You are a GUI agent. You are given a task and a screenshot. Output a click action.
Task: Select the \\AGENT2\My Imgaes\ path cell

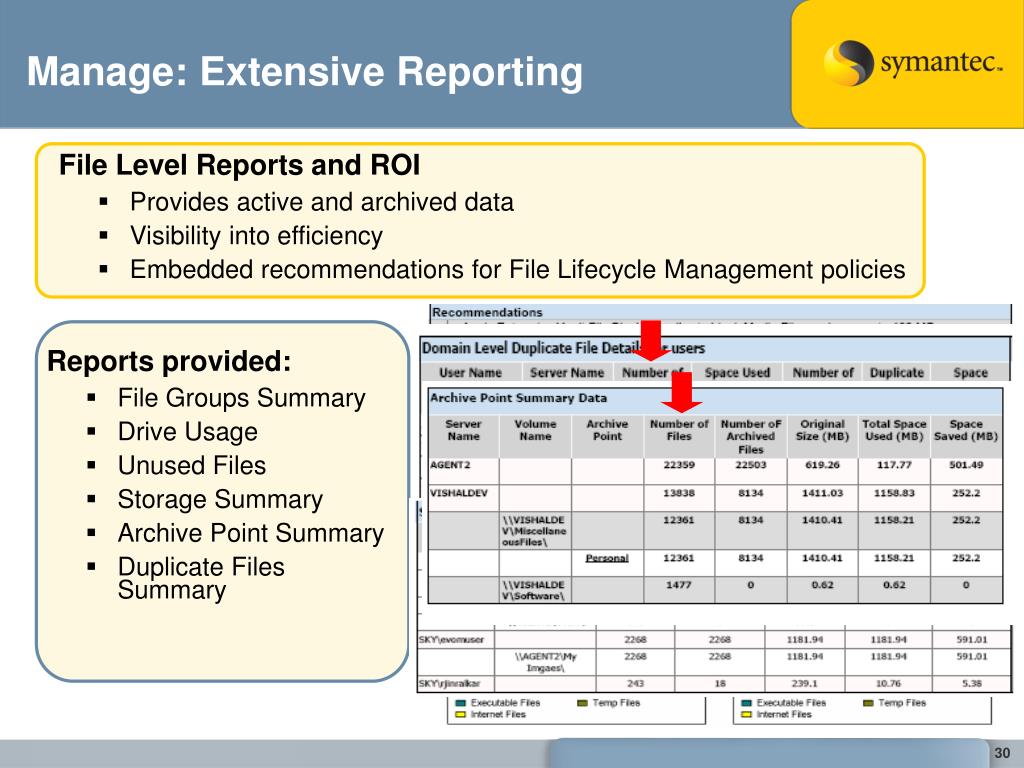(x=545, y=662)
